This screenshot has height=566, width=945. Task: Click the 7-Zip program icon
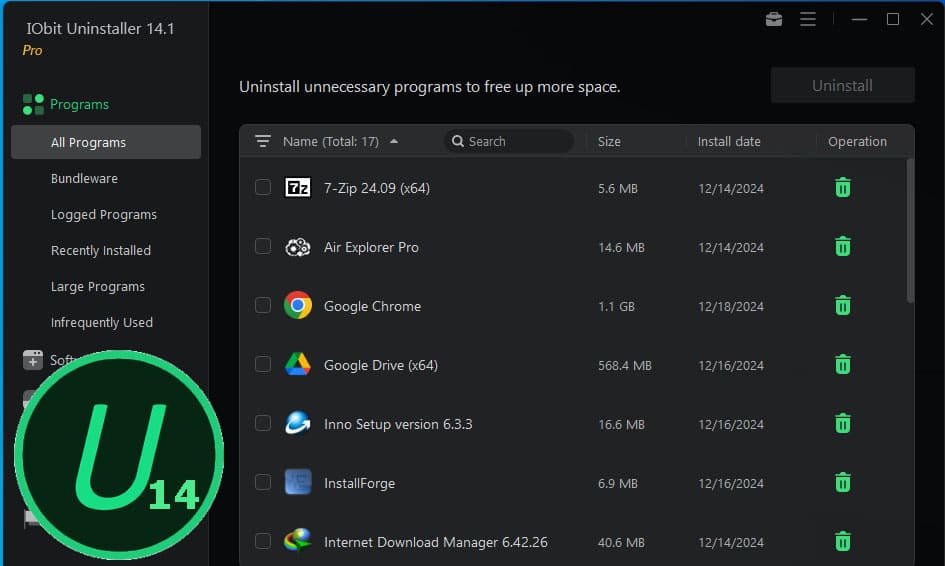[x=298, y=187]
